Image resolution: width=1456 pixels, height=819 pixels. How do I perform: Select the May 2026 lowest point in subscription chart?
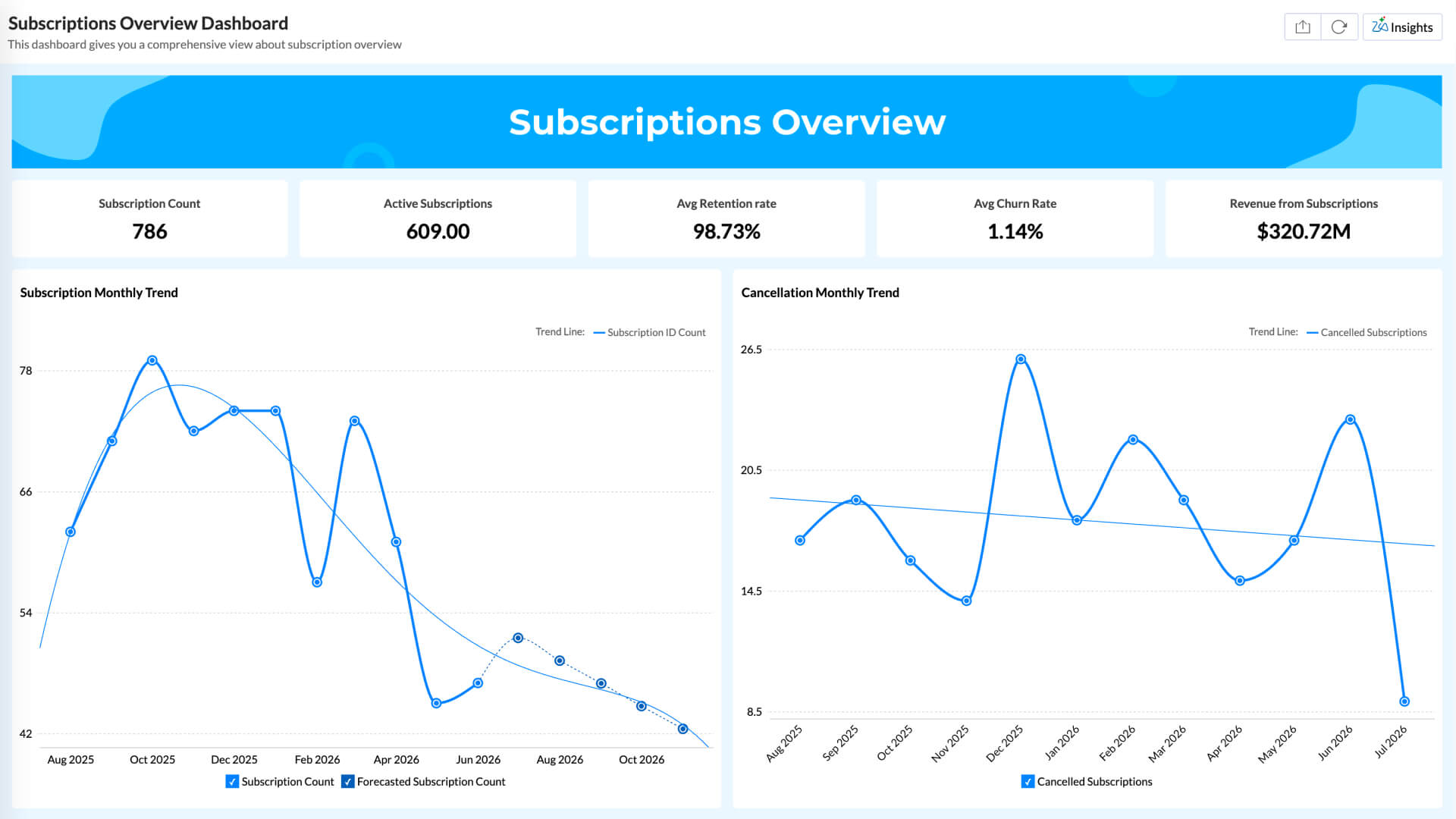tap(436, 703)
